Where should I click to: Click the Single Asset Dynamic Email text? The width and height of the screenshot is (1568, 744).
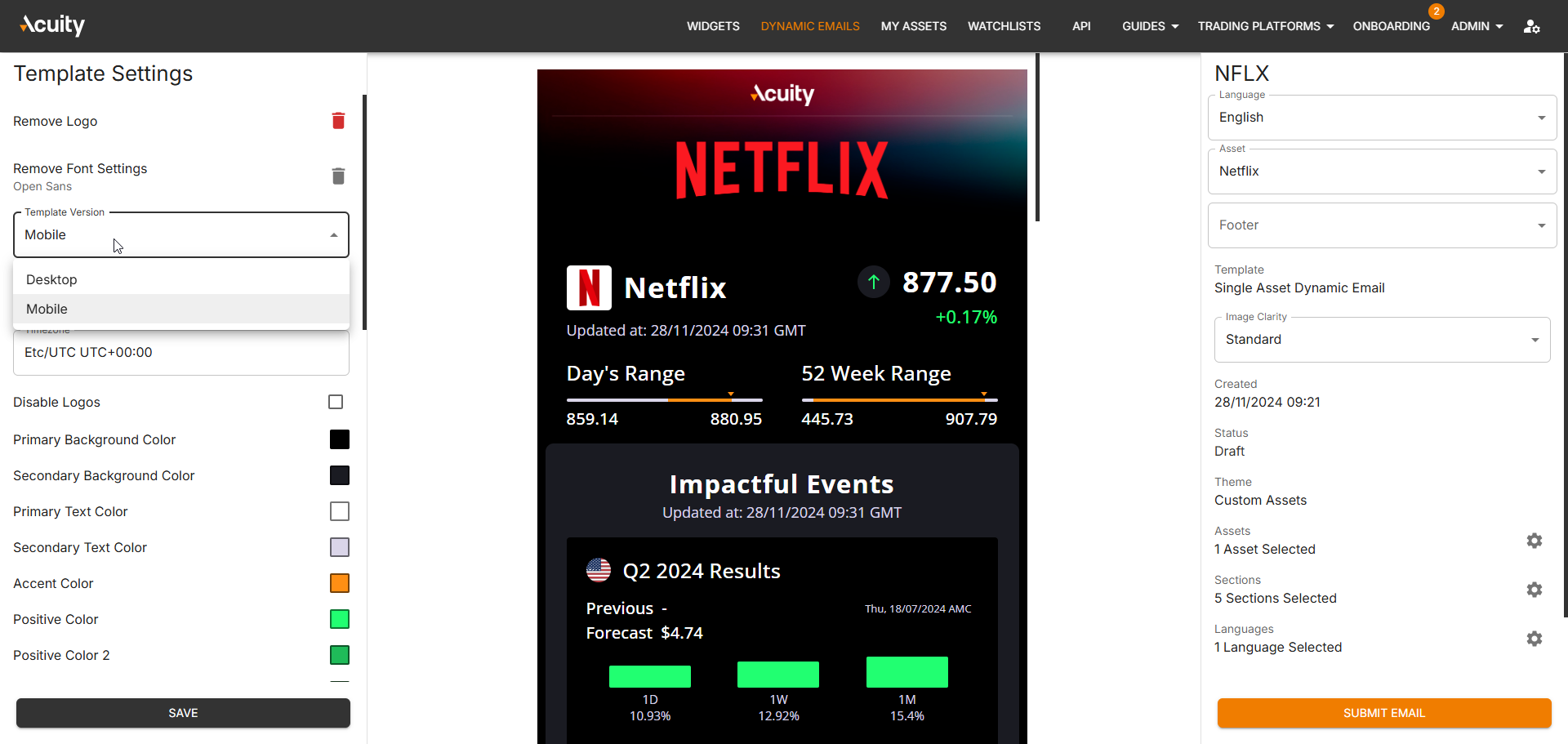click(1299, 287)
